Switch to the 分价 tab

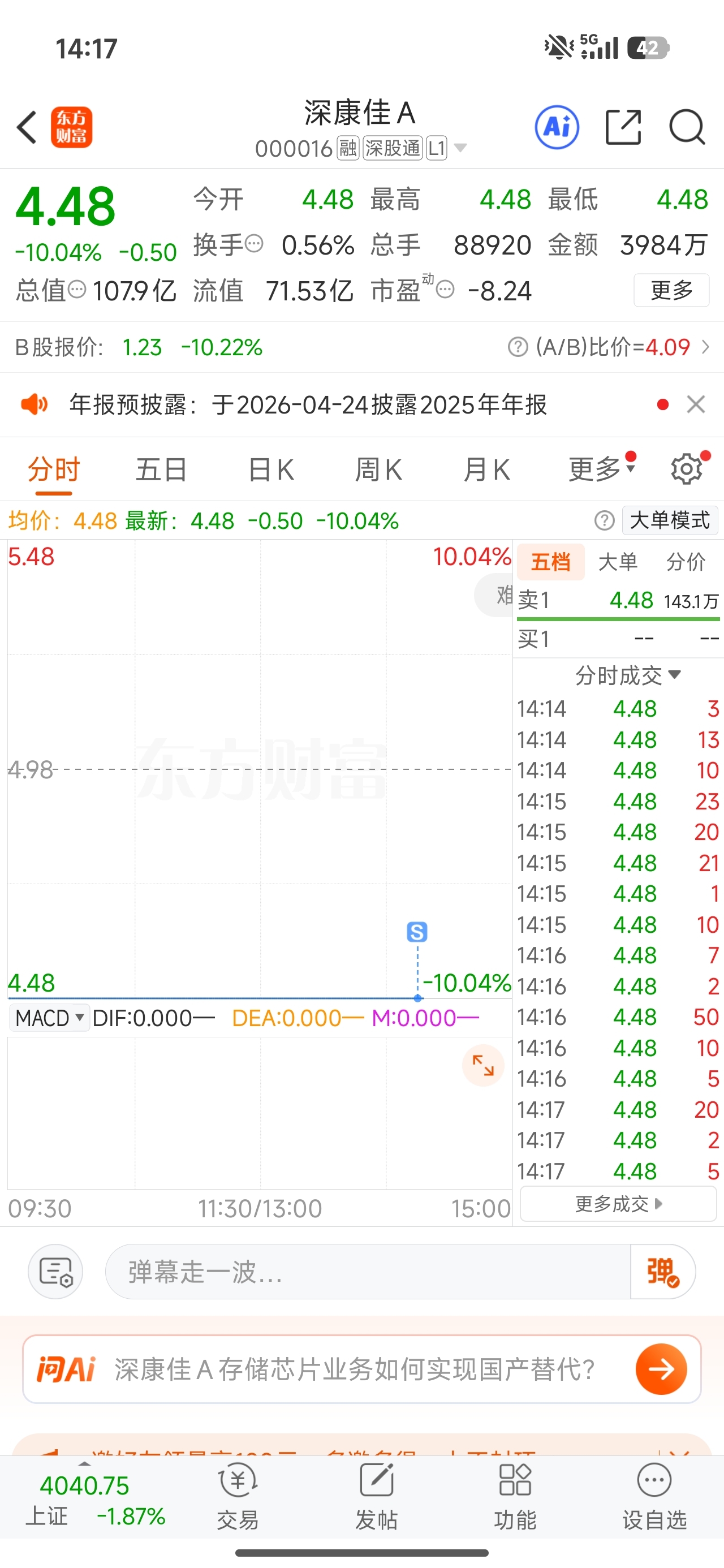686,562
